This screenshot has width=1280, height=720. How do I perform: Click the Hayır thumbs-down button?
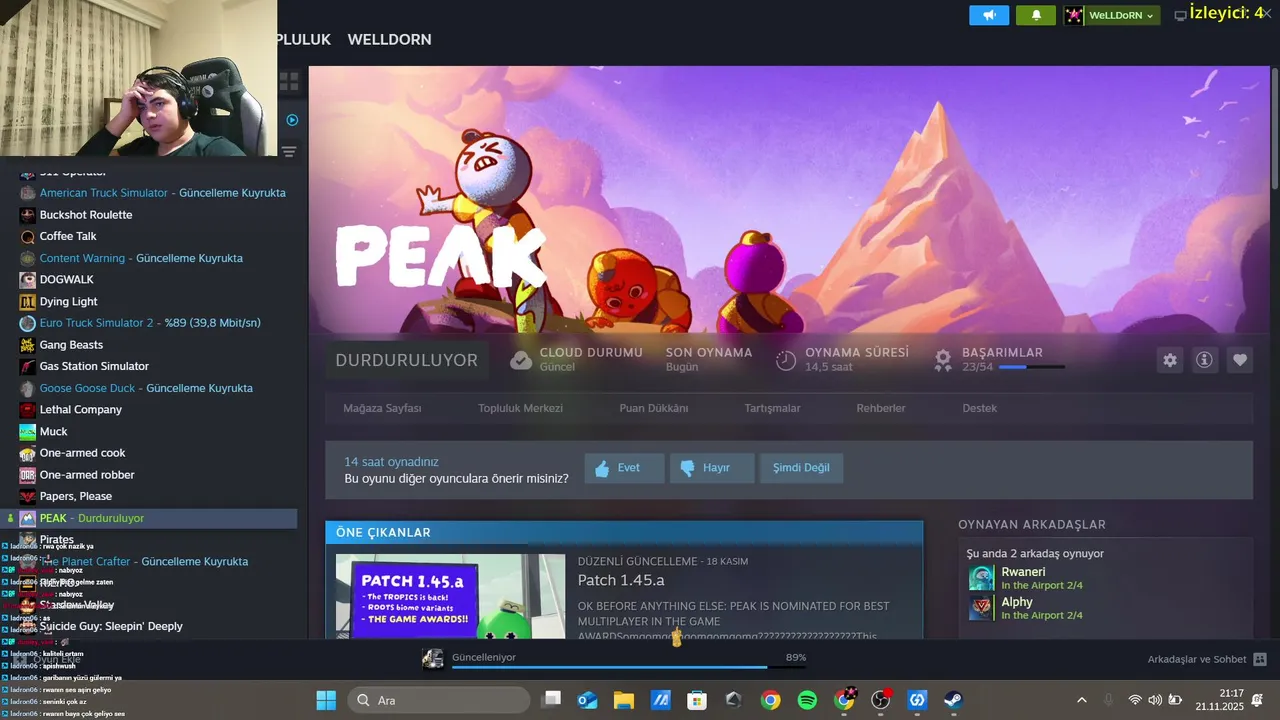pyautogui.click(x=711, y=468)
